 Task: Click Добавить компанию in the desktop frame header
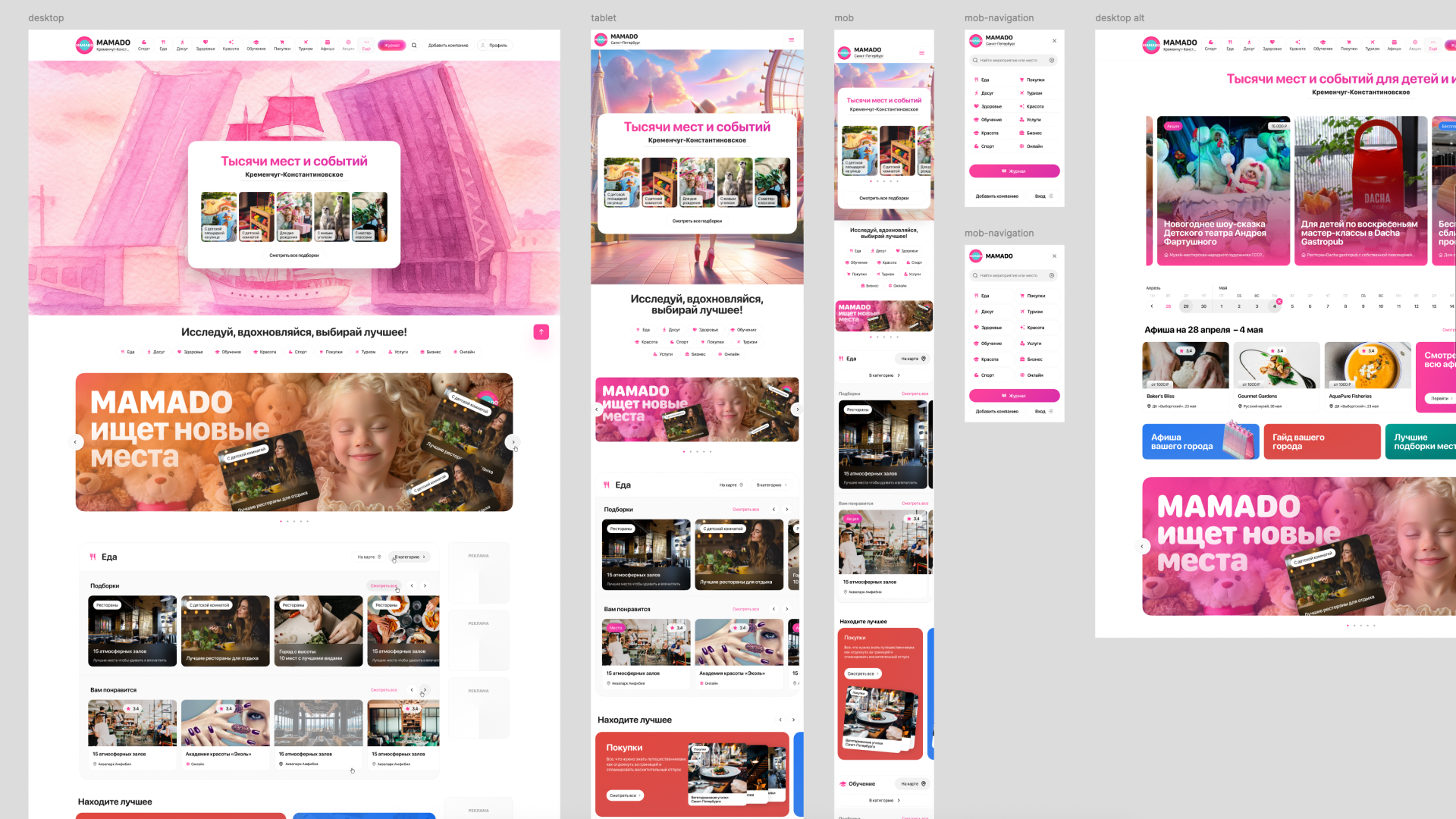(x=448, y=45)
